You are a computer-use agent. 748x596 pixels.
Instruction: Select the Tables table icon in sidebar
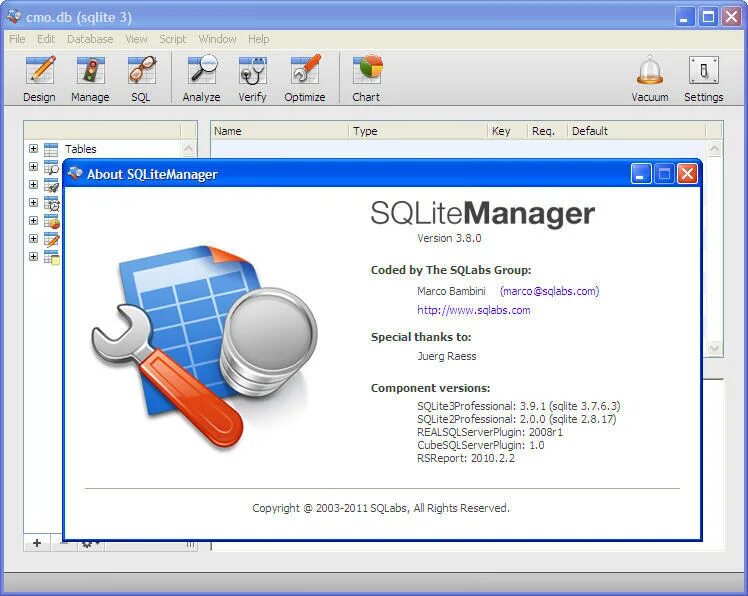click(x=51, y=149)
